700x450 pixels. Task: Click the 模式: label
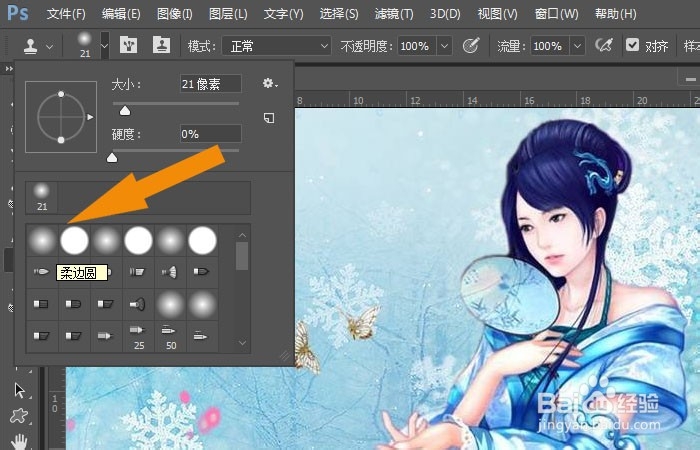pos(202,46)
